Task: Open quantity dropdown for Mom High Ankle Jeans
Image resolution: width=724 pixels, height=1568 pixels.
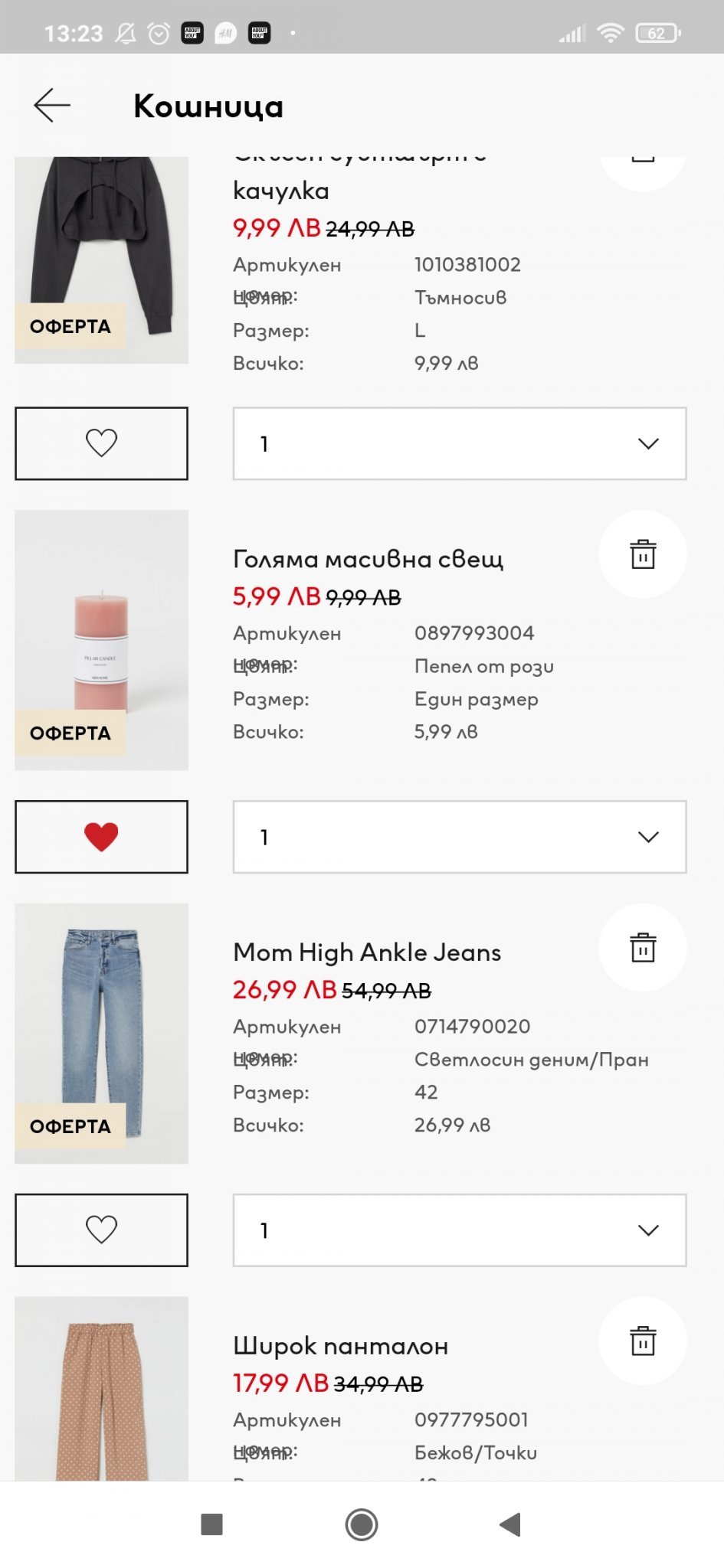Action: tap(460, 1230)
